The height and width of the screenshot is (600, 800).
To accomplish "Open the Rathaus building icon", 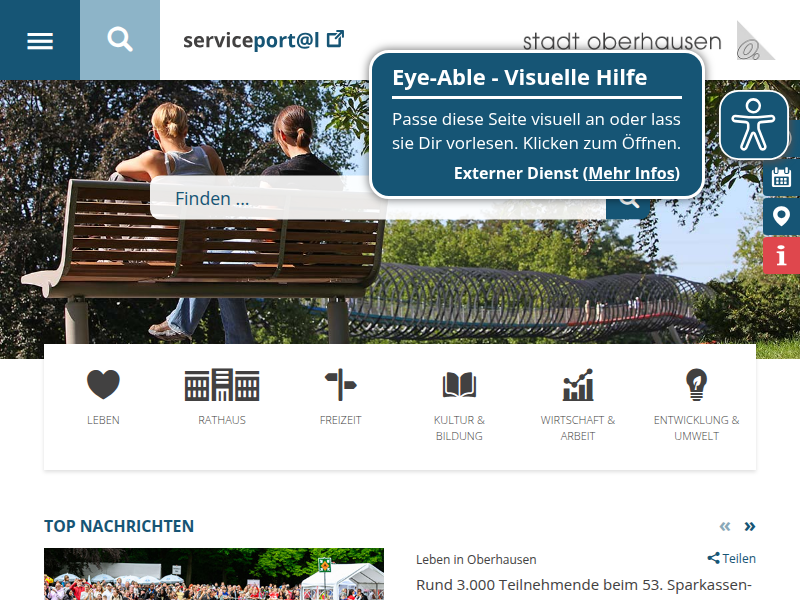I will [222, 385].
